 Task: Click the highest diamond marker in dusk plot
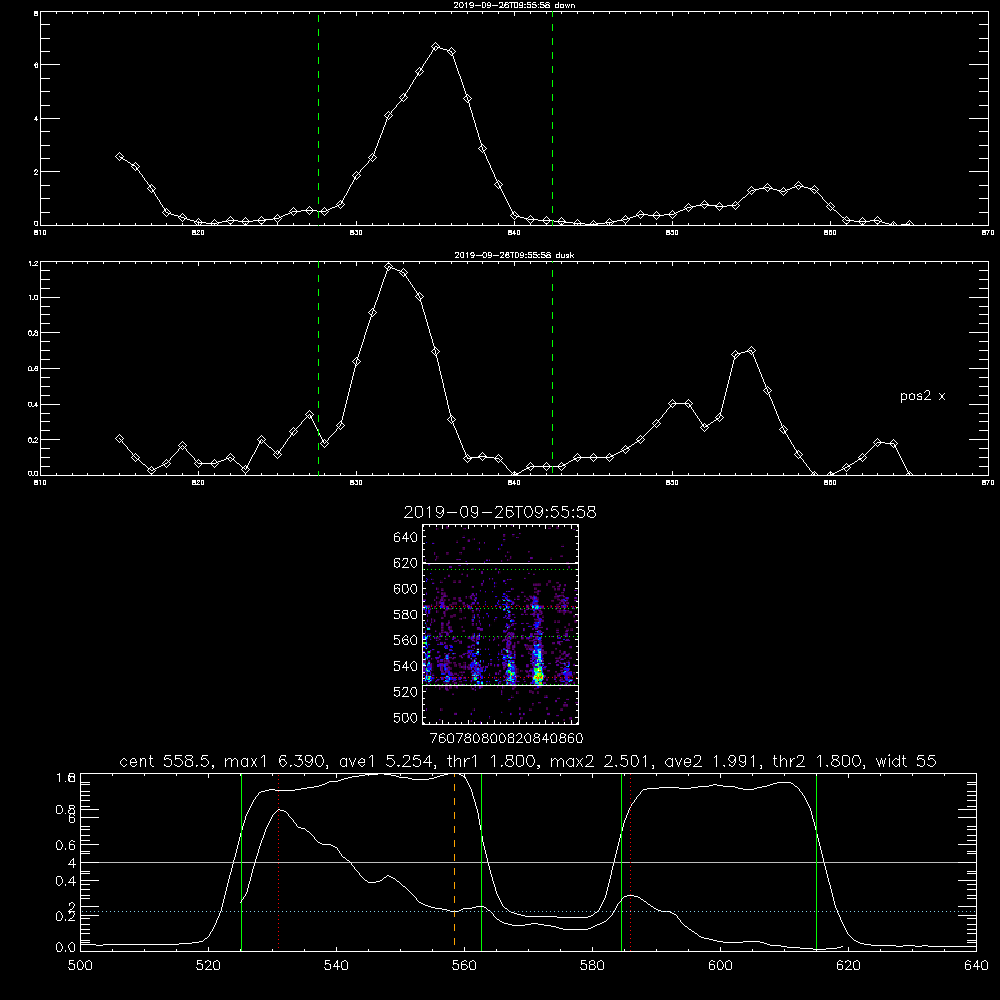point(388,267)
